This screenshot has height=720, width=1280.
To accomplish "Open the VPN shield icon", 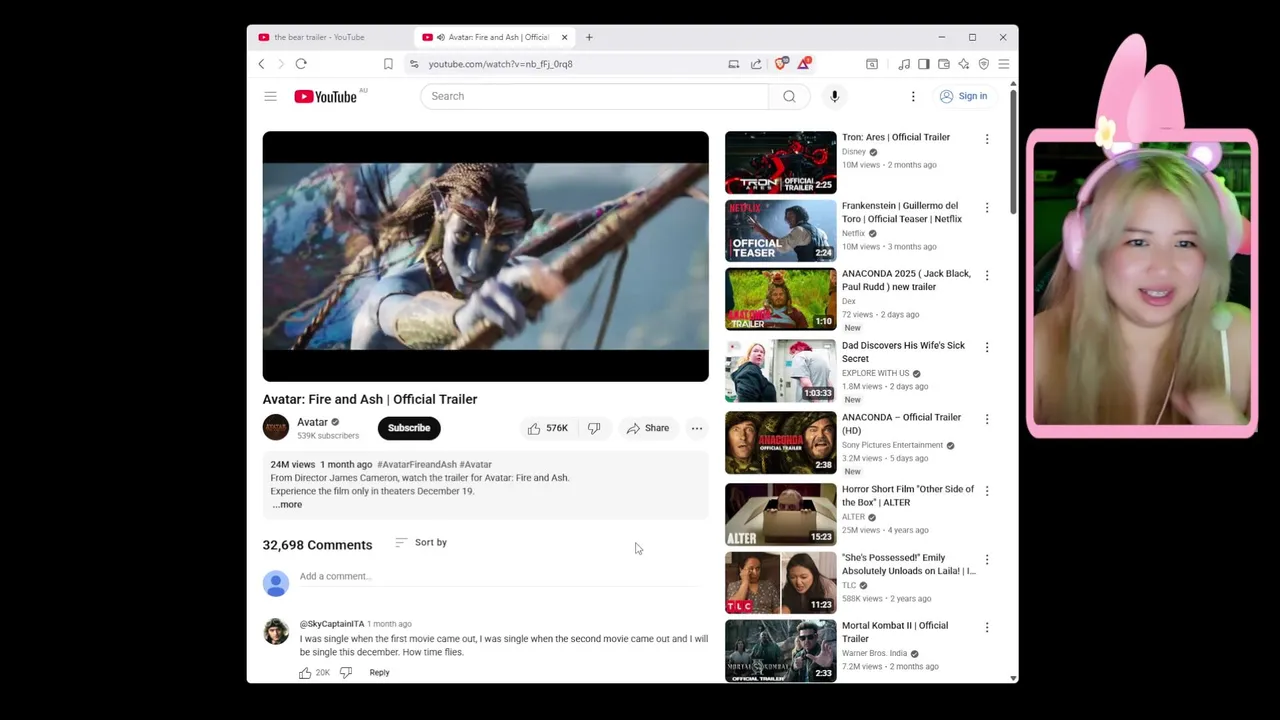I will [984, 64].
